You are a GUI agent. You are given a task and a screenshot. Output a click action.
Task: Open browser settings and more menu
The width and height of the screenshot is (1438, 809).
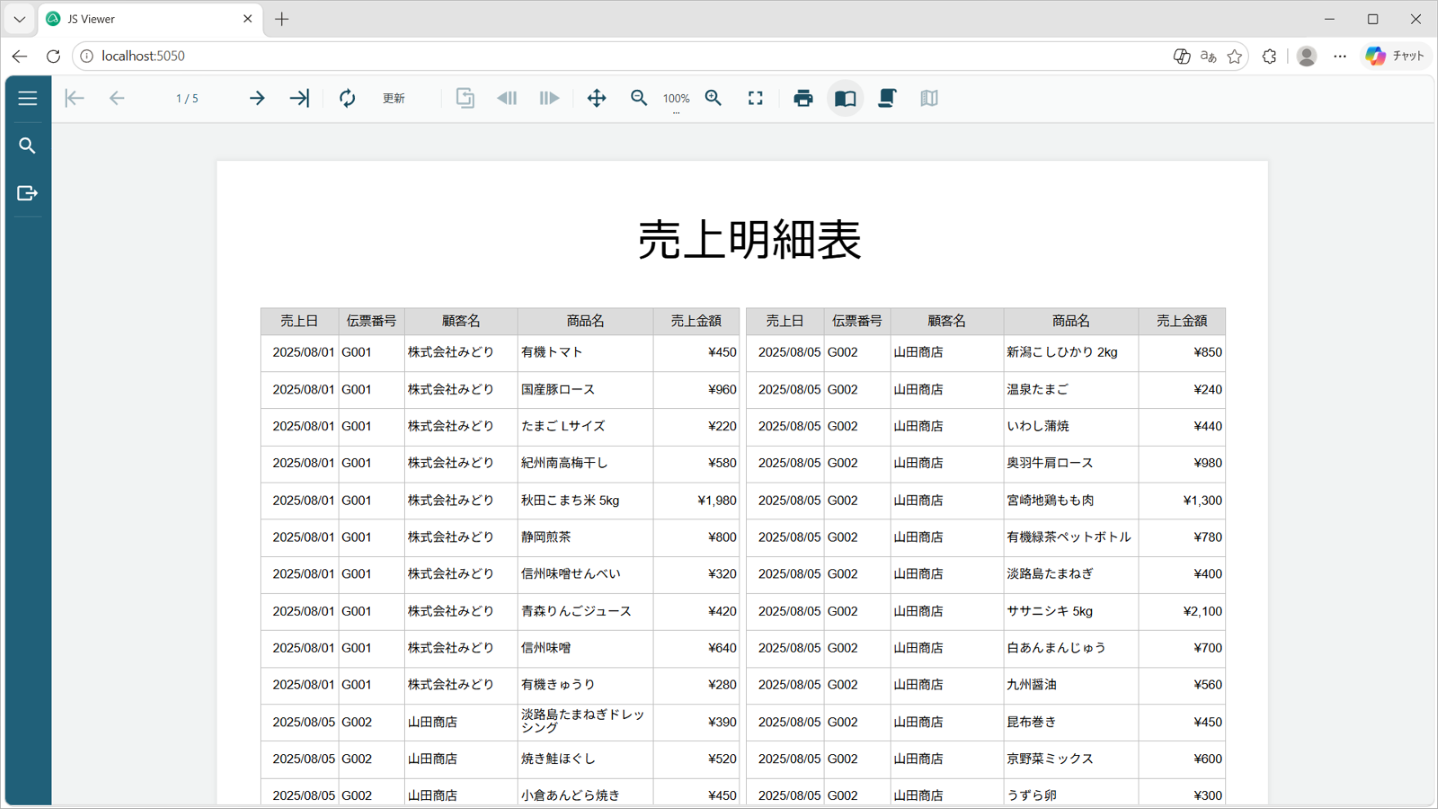tap(1340, 56)
